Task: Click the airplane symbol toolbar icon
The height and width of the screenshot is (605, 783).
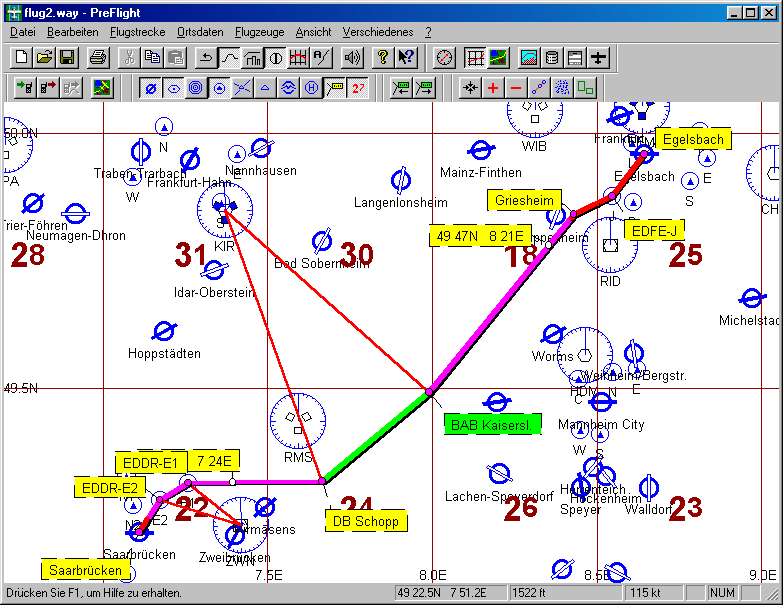Action: [x=599, y=58]
